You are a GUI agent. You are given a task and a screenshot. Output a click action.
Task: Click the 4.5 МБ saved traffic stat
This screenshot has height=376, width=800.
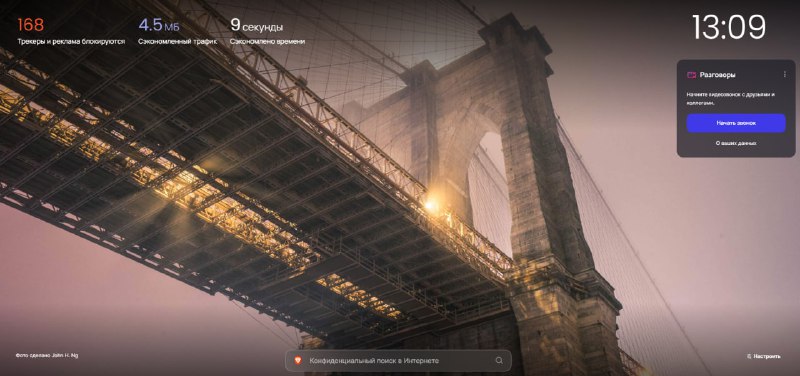tap(159, 25)
